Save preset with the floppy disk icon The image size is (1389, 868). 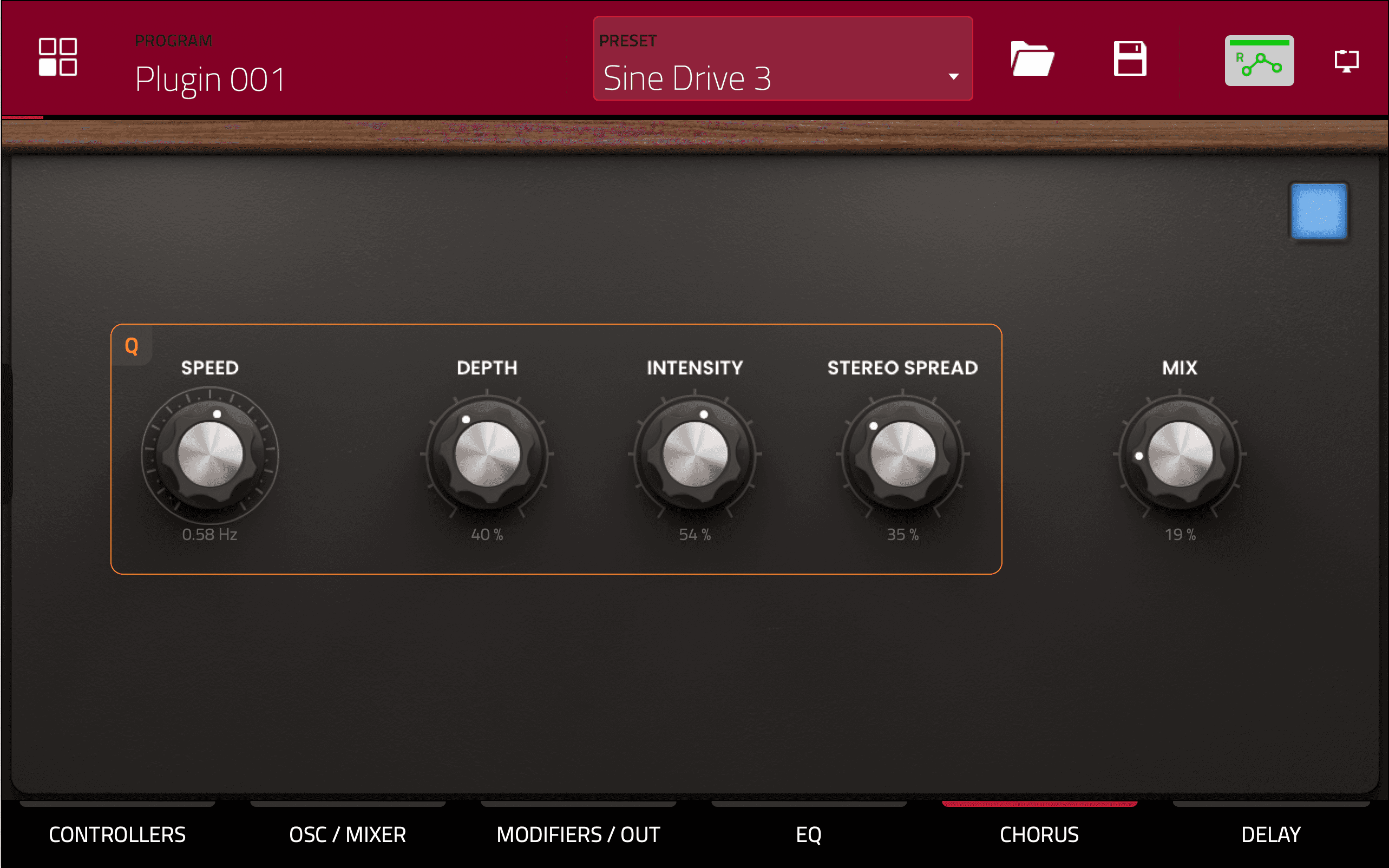click(1130, 58)
